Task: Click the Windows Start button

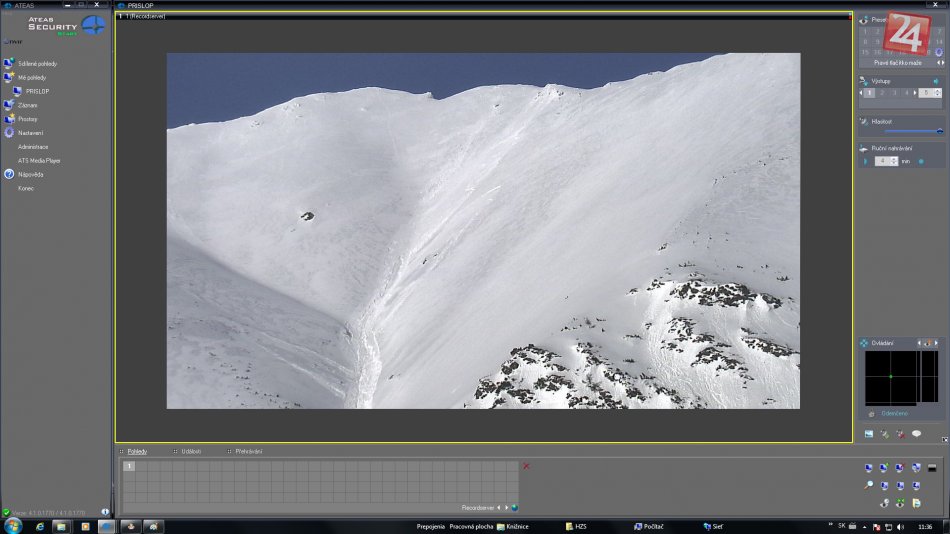Action: click(x=13, y=525)
